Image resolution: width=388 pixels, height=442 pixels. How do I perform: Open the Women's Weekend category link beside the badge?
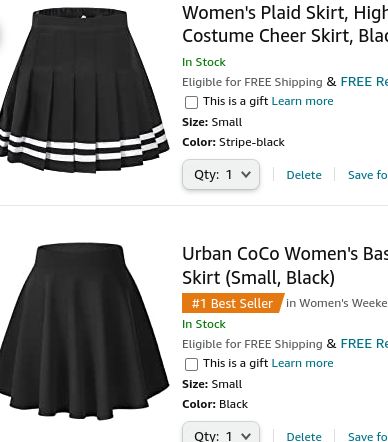pyautogui.click(x=337, y=303)
